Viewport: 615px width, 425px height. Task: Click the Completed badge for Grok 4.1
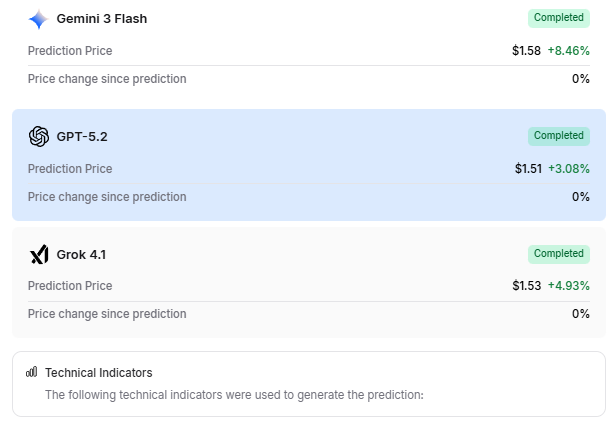[559, 254]
